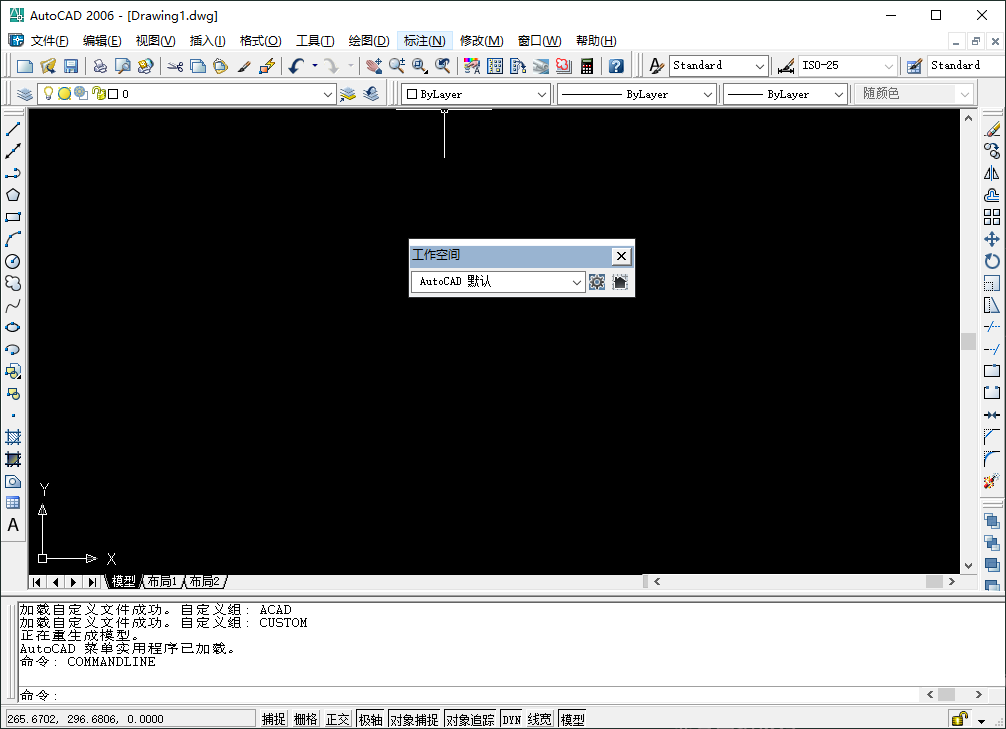Viewport: 1006px width, 729px height.
Task: Expand the ISO-25 dimension style dropdown
Action: pos(892,64)
